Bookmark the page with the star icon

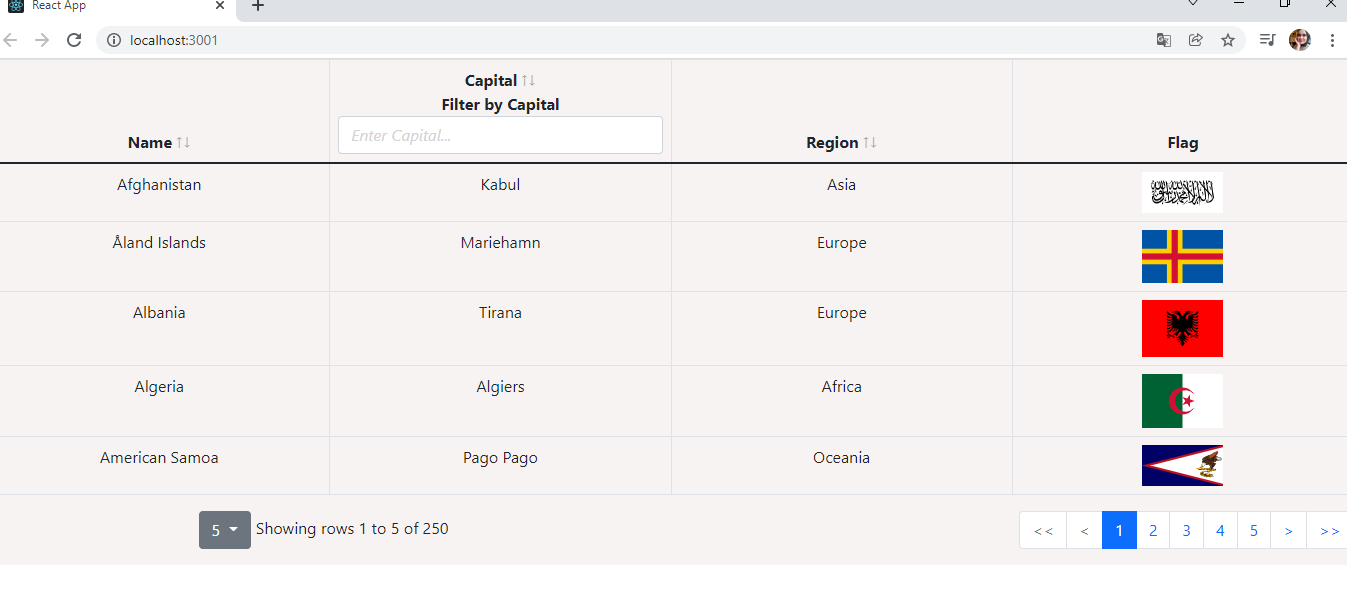pyautogui.click(x=1227, y=40)
